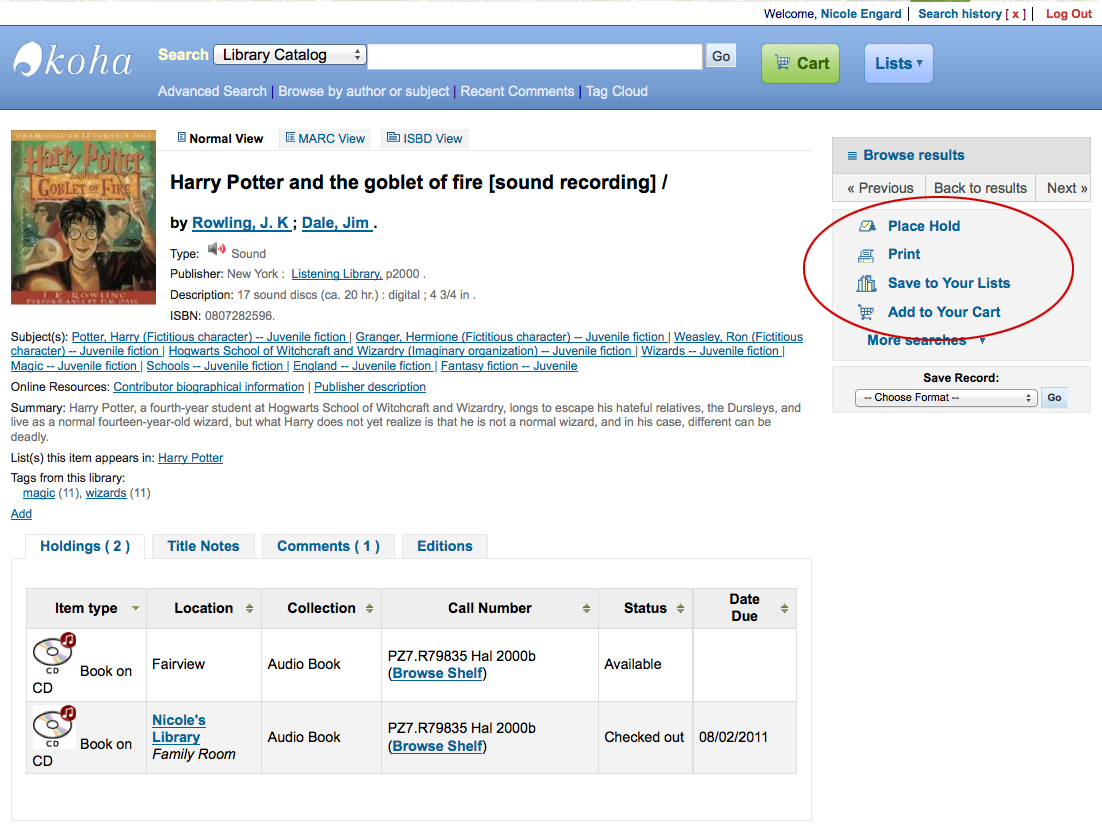Click the Koha logo
1102x840 pixels.
[x=73, y=60]
